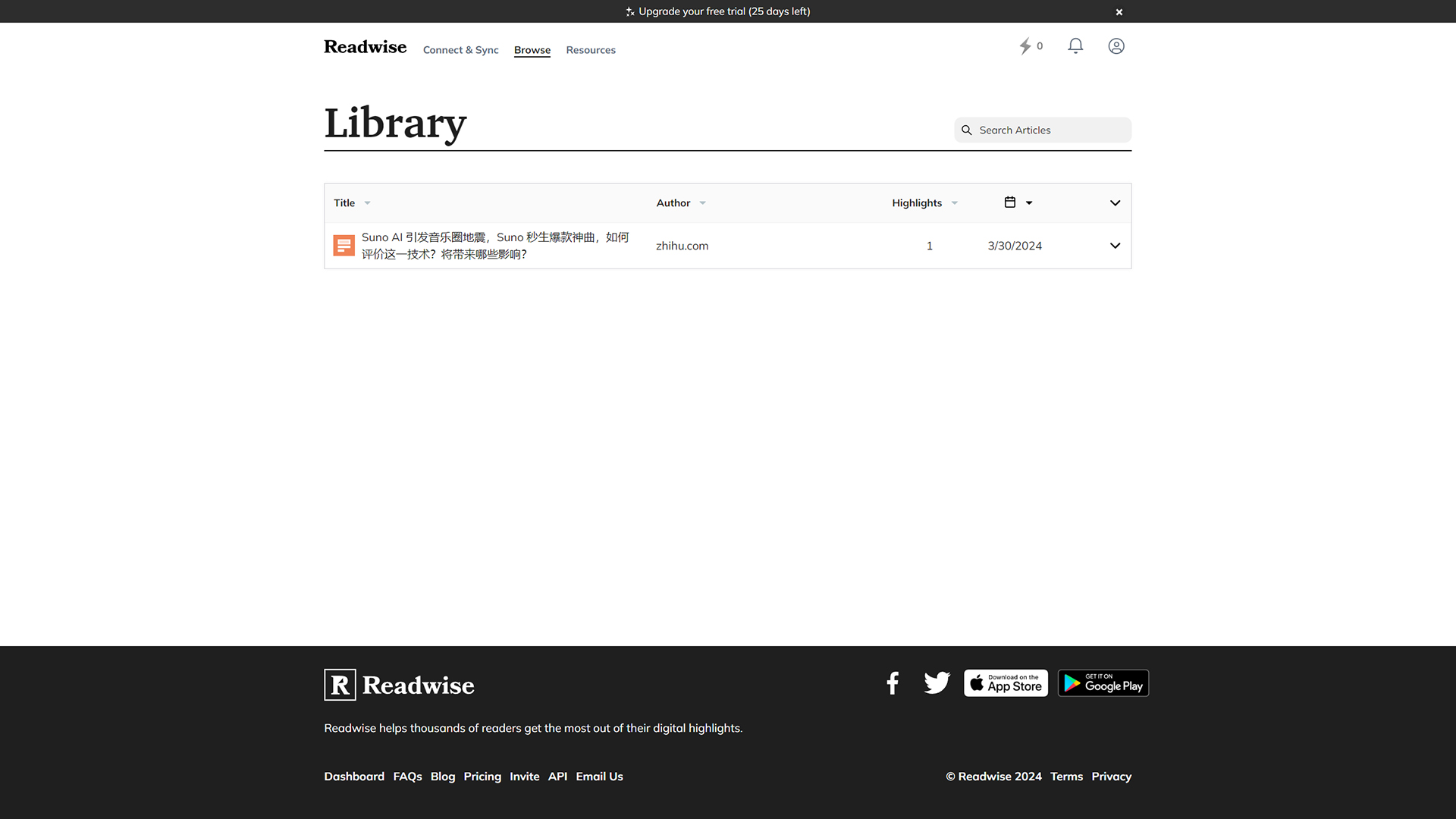Click the Get it on Google Play badge
This screenshot has height=819, width=1456.
coord(1103,683)
